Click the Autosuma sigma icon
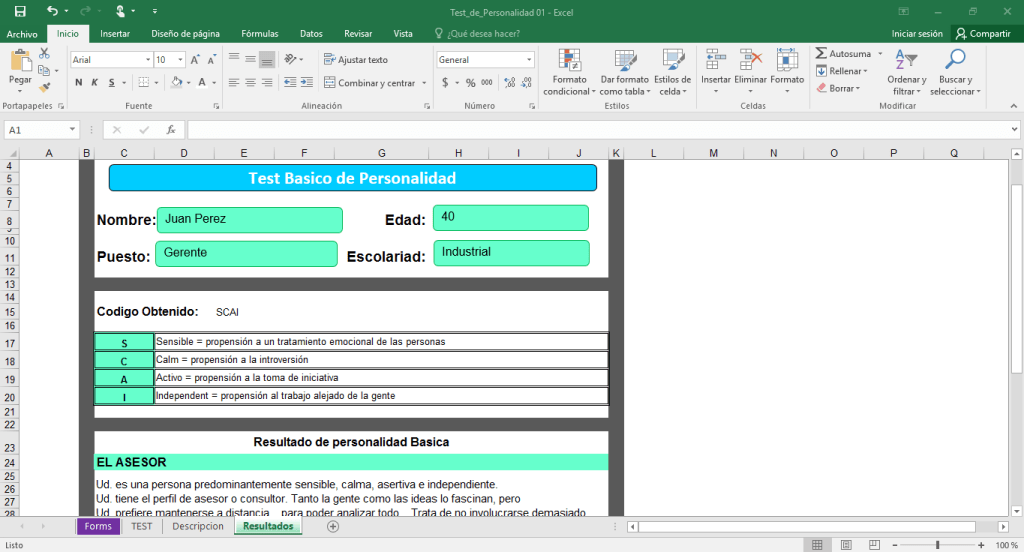Screen dimensions: 1024x552 point(821,54)
